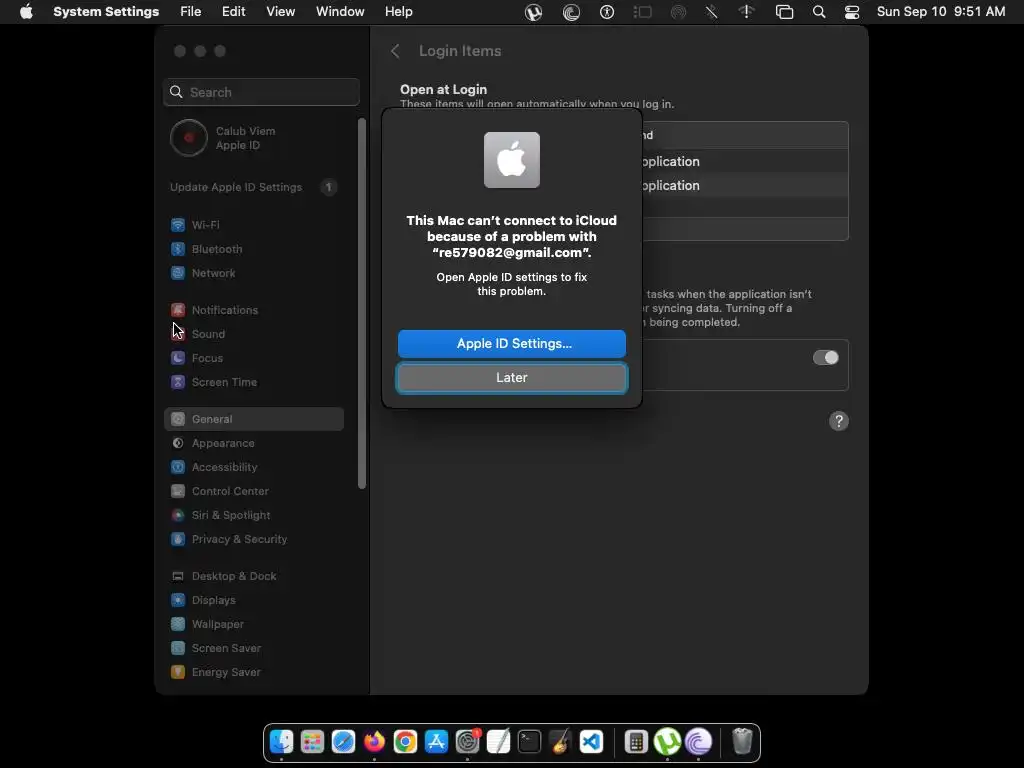Click the Apple ID Settings… button
This screenshot has width=1024, height=768.
coord(511,344)
